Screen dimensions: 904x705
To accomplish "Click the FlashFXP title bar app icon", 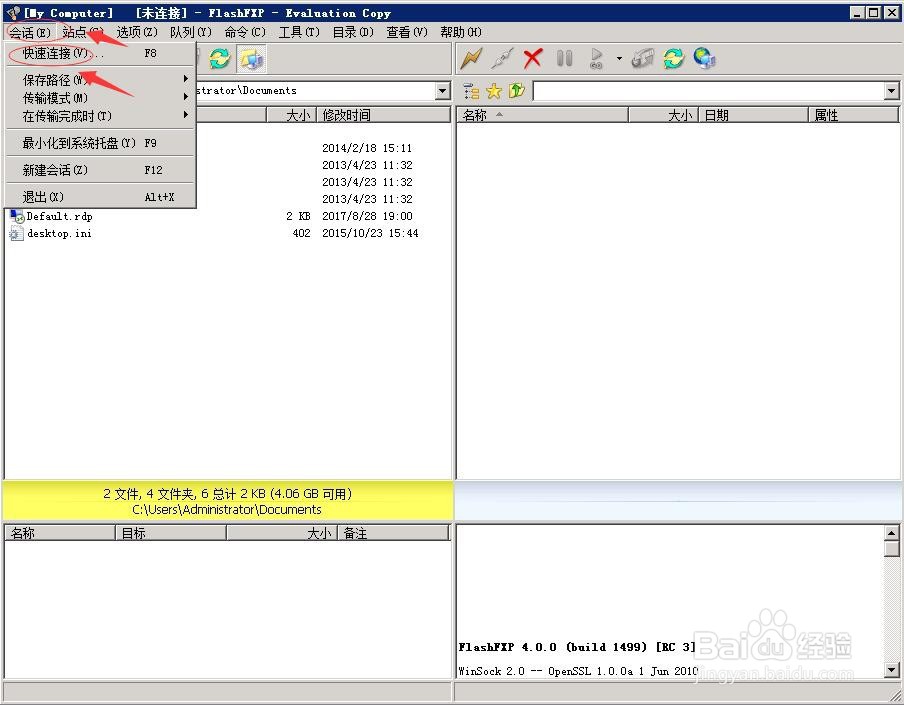I will pyautogui.click(x=13, y=13).
